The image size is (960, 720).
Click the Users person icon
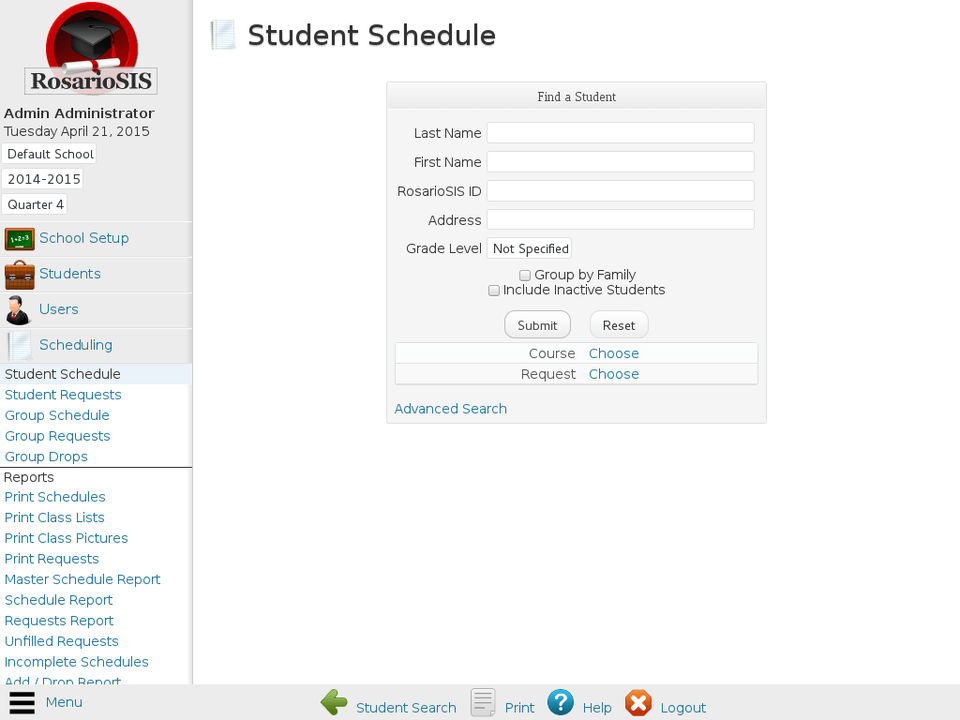(x=18, y=310)
